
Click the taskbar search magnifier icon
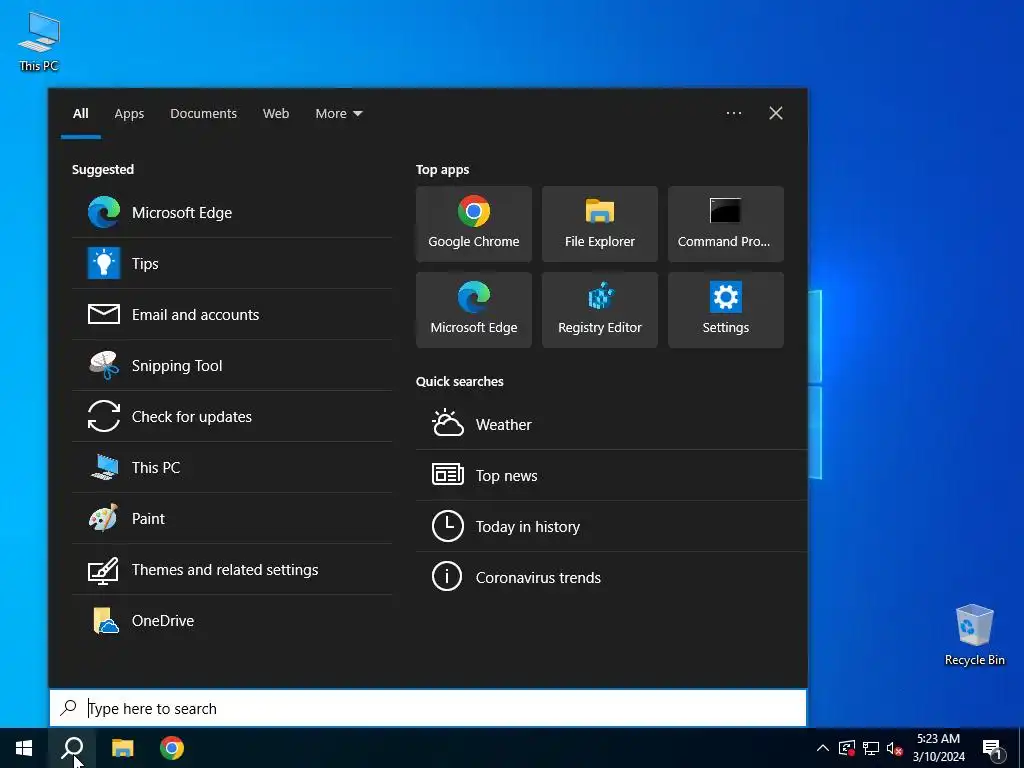coord(72,748)
